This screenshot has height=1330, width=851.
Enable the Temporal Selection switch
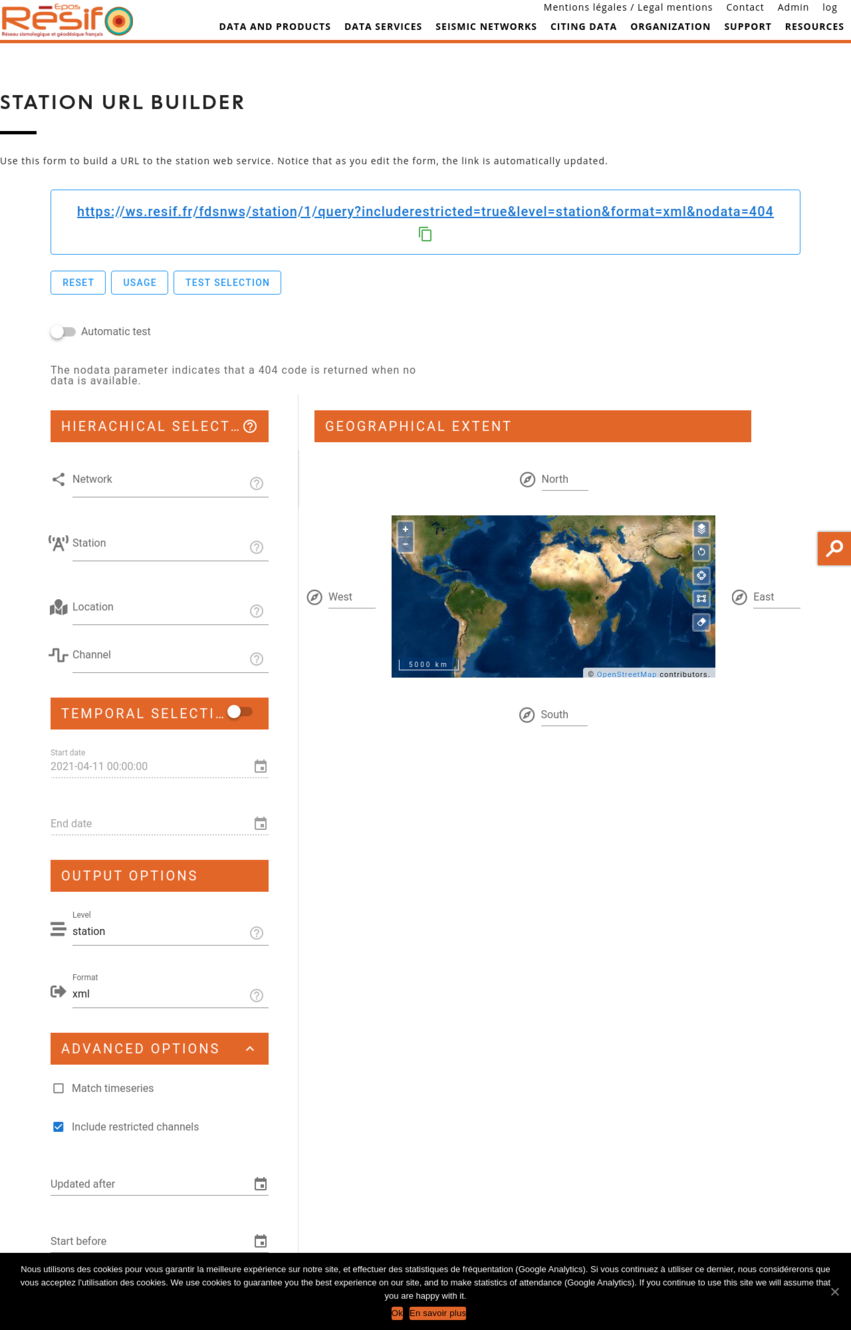pyautogui.click(x=239, y=712)
